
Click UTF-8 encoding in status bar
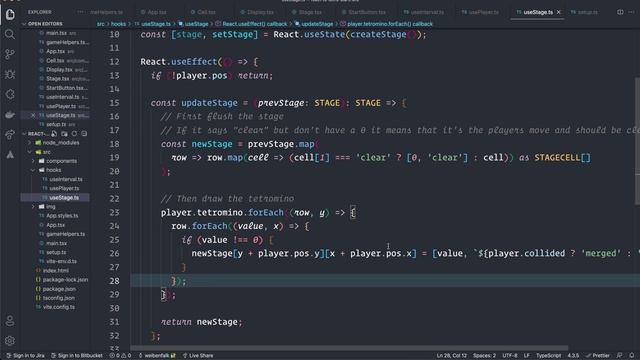click(510, 356)
